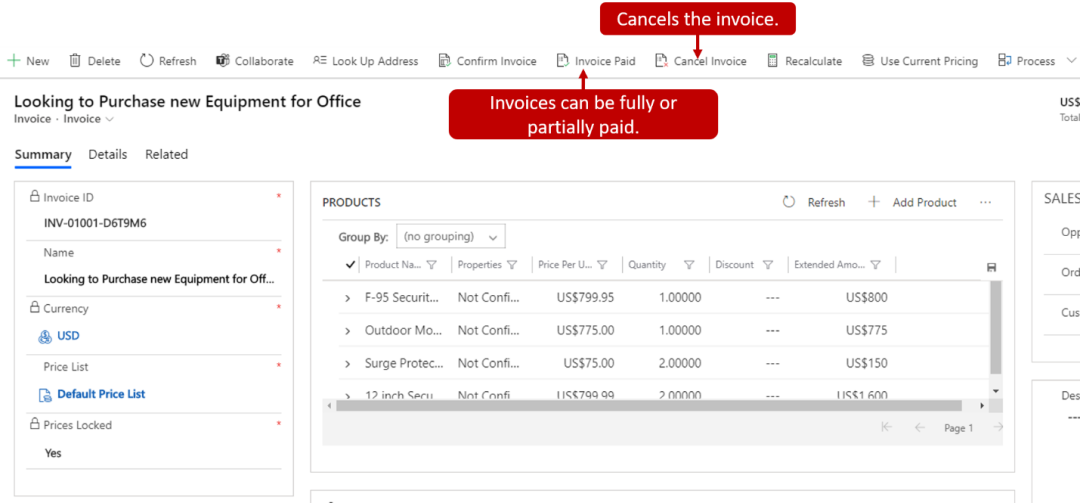Switch to the Details tab
The height and width of the screenshot is (503, 1080).
pos(108,155)
